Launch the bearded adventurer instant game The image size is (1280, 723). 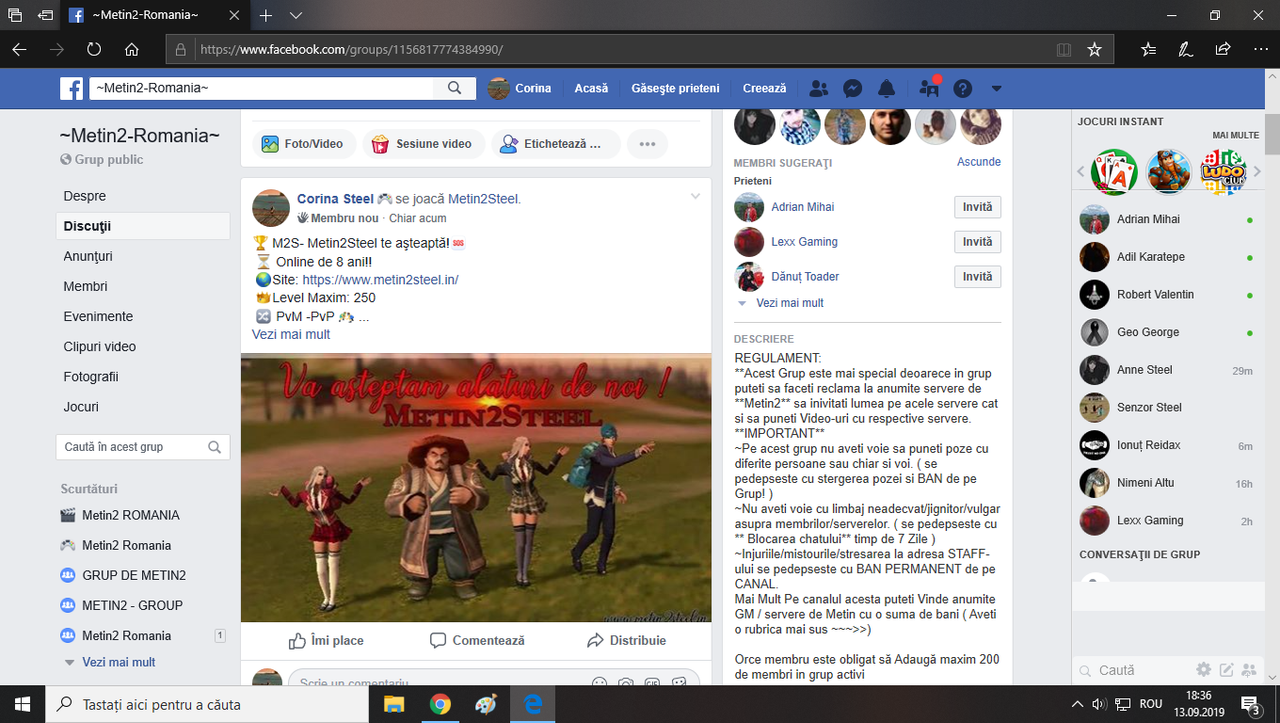(1168, 172)
